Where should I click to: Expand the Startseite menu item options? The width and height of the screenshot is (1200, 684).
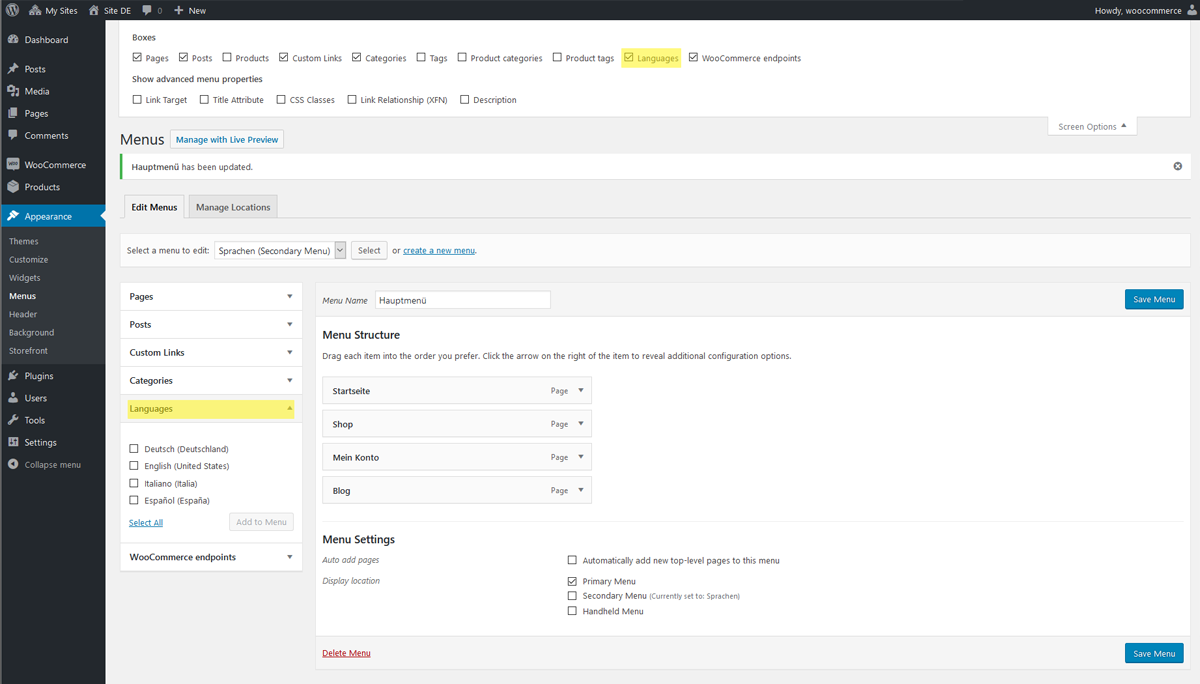(581, 391)
